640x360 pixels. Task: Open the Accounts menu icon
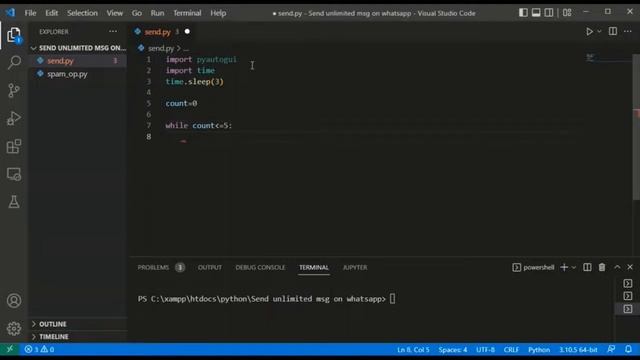pos(14,301)
